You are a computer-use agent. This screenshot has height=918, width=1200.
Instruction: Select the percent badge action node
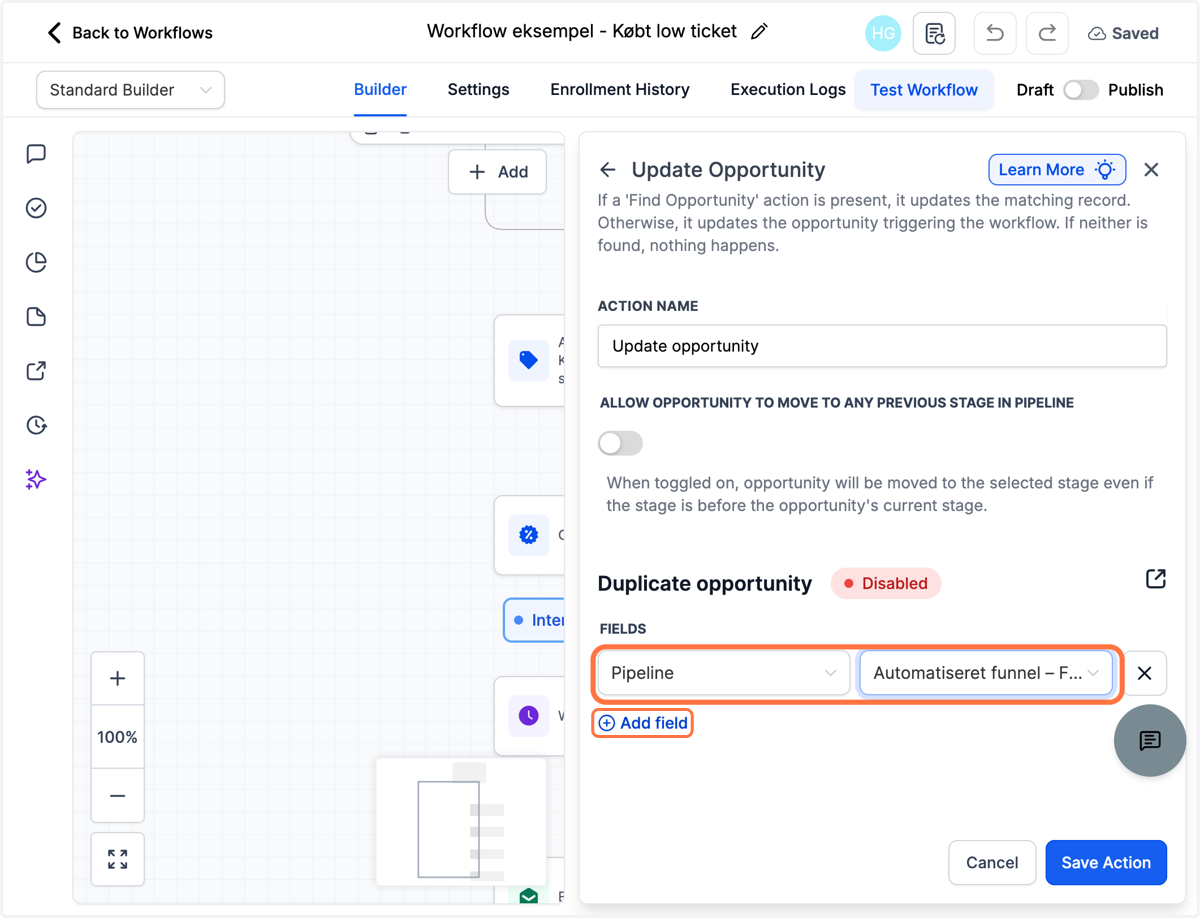point(529,535)
